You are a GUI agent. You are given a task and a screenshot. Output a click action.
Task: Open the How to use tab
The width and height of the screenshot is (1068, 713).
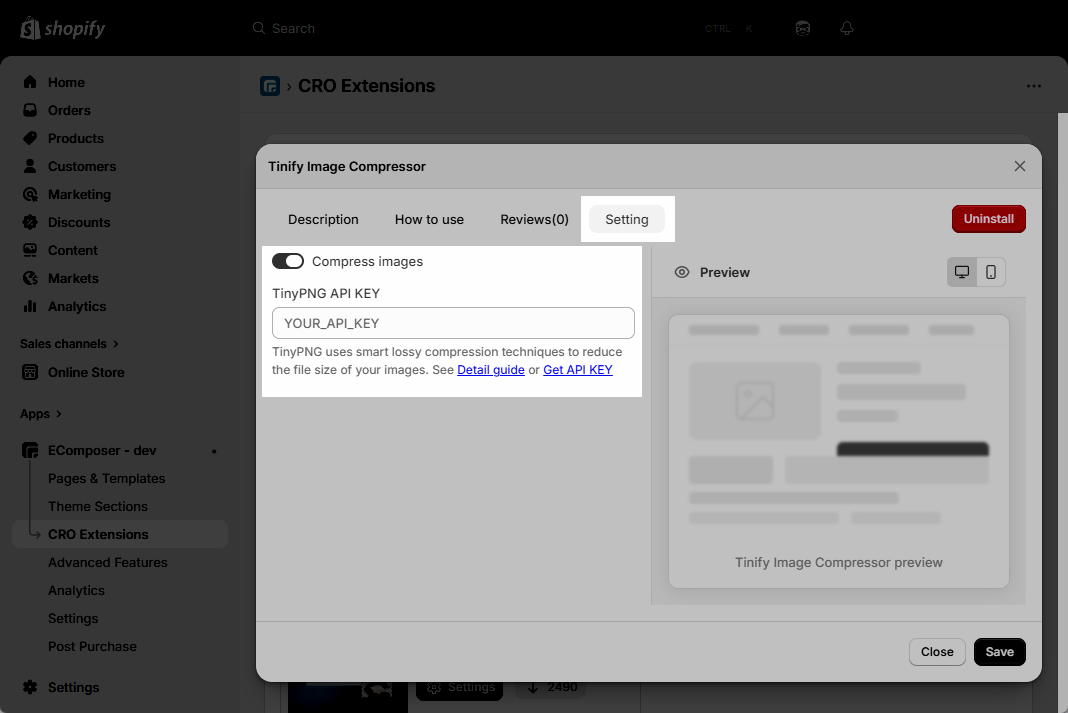coord(429,219)
